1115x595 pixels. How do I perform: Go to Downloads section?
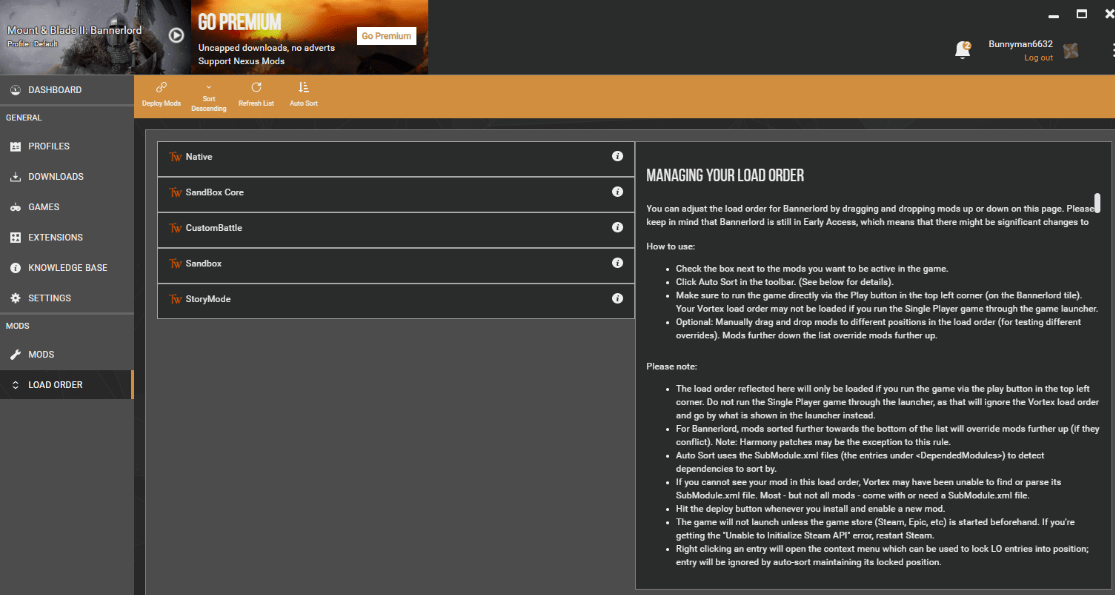67,177
